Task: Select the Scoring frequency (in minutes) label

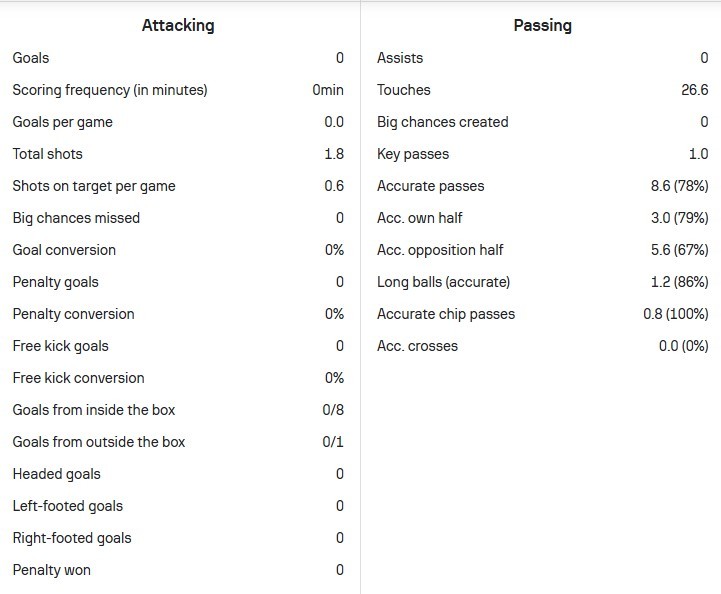Action: pos(110,90)
